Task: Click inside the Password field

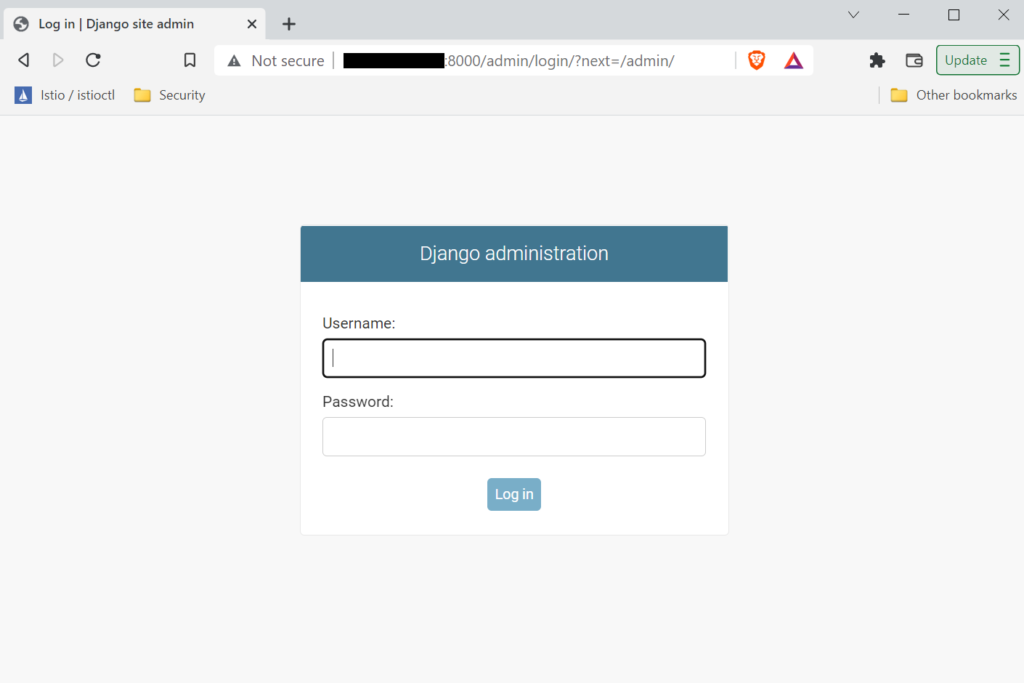Action: pos(513,436)
